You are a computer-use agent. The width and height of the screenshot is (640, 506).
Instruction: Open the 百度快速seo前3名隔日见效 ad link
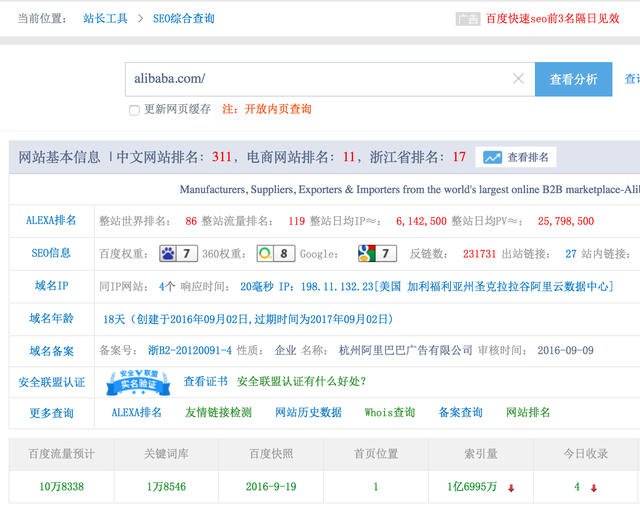tap(553, 18)
